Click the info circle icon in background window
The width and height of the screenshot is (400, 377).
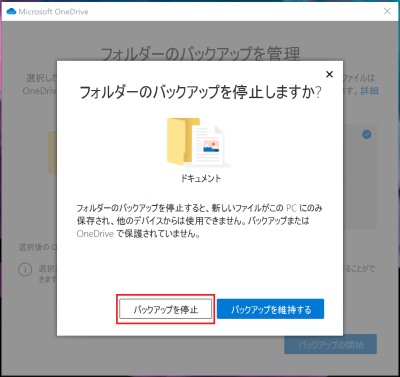(x=25, y=269)
